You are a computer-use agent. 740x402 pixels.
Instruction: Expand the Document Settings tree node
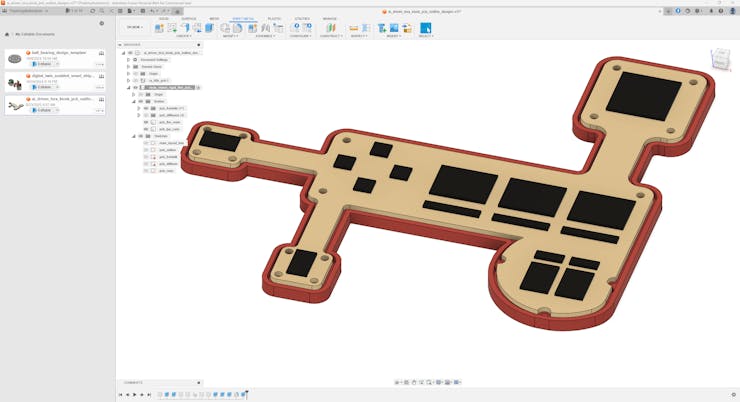(128, 59)
